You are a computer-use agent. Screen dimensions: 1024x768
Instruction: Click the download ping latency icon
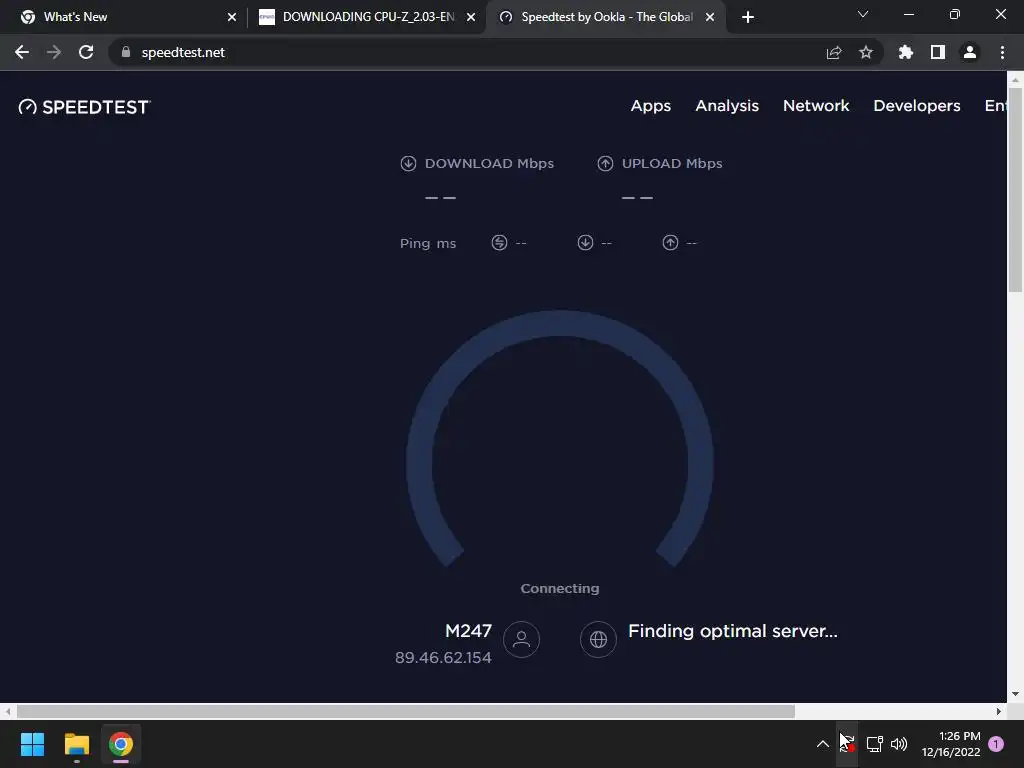tap(585, 243)
